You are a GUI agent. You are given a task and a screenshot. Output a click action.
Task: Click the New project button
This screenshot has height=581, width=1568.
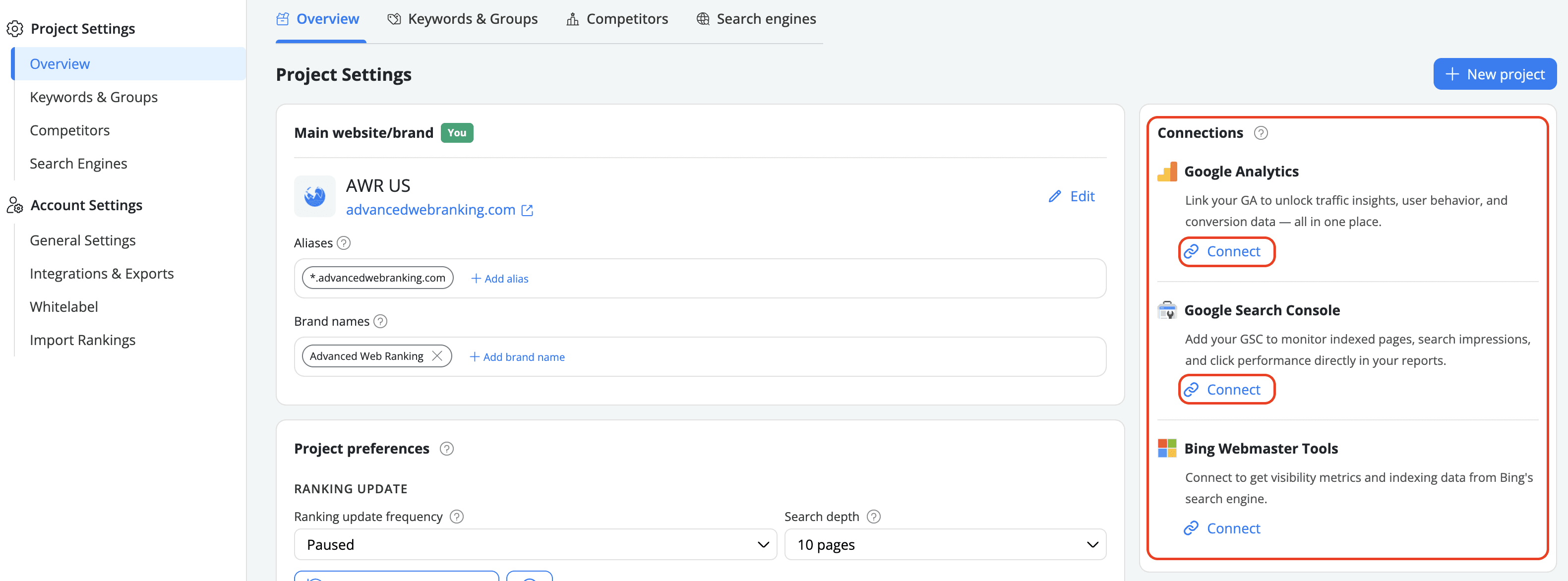tap(1495, 74)
